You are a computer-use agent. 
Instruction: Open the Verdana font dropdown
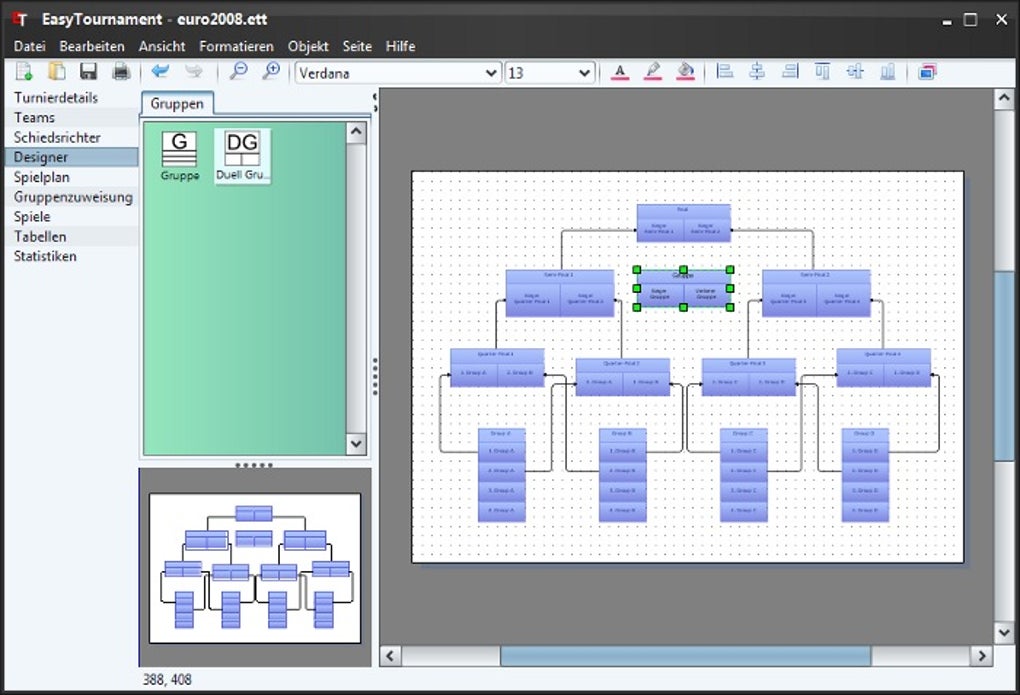pyautogui.click(x=490, y=73)
